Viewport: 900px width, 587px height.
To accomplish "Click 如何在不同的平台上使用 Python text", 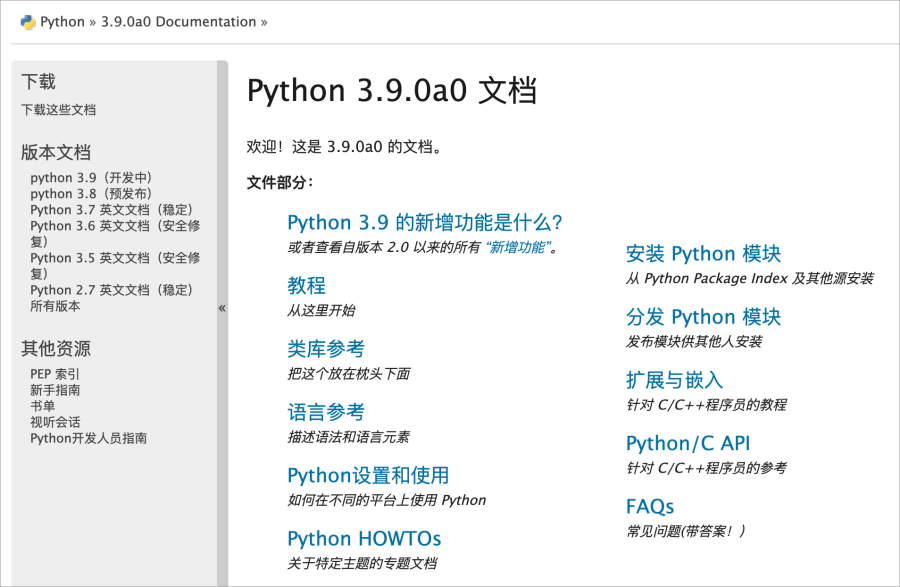I will (387, 500).
